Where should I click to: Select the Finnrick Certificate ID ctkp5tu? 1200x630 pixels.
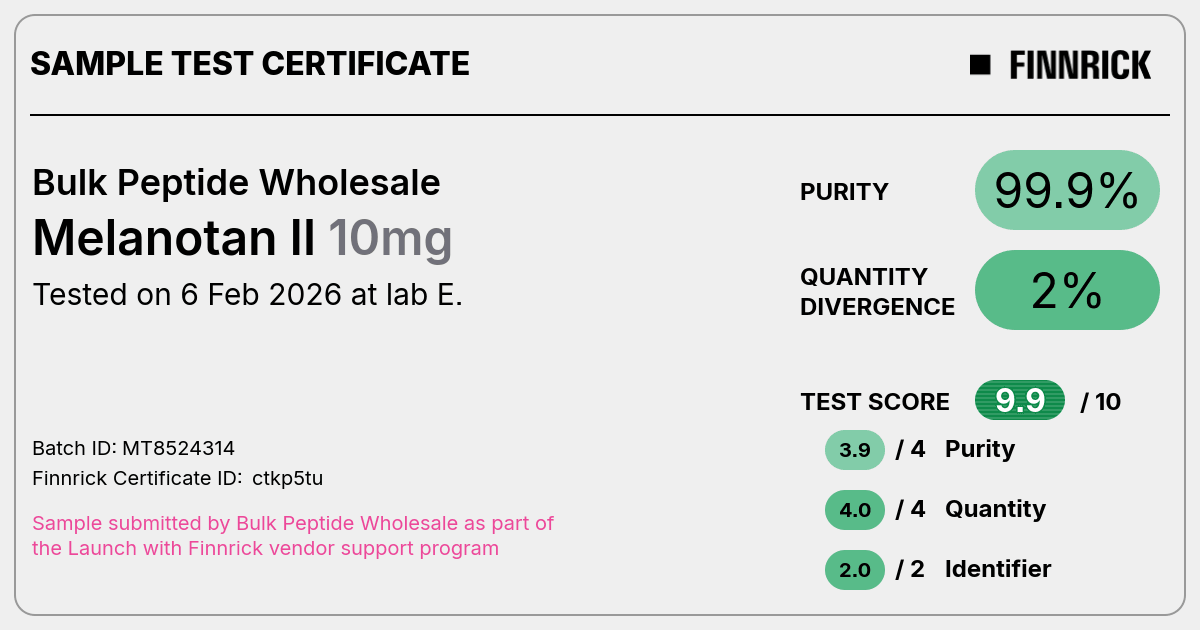(178, 478)
